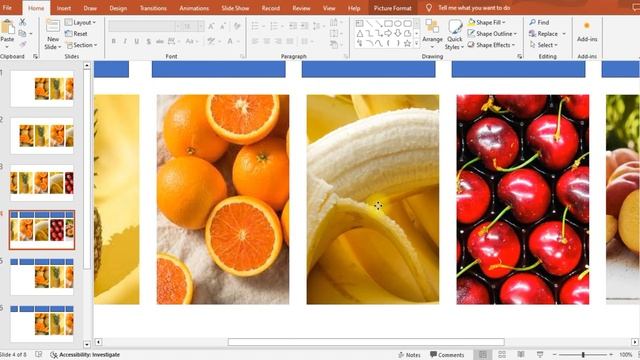Screen dimensions: 640x360
Task: Open the File tab
Action: tap(7, 8)
